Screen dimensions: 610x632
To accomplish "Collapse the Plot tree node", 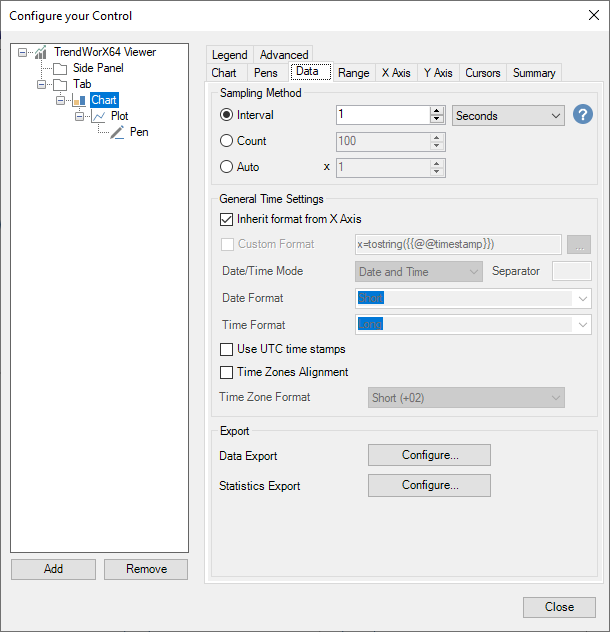I will [x=80, y=116].
